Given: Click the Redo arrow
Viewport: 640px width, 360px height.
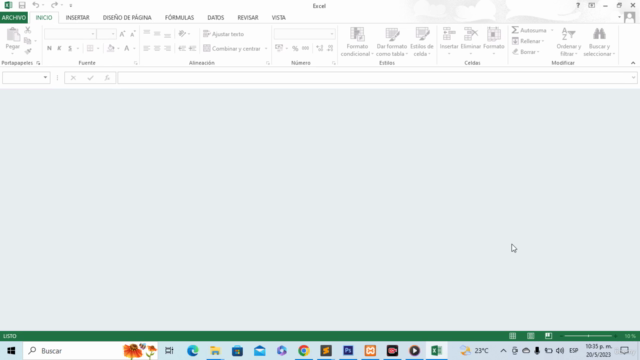Looking at the screenshot, I should point(54,5).
